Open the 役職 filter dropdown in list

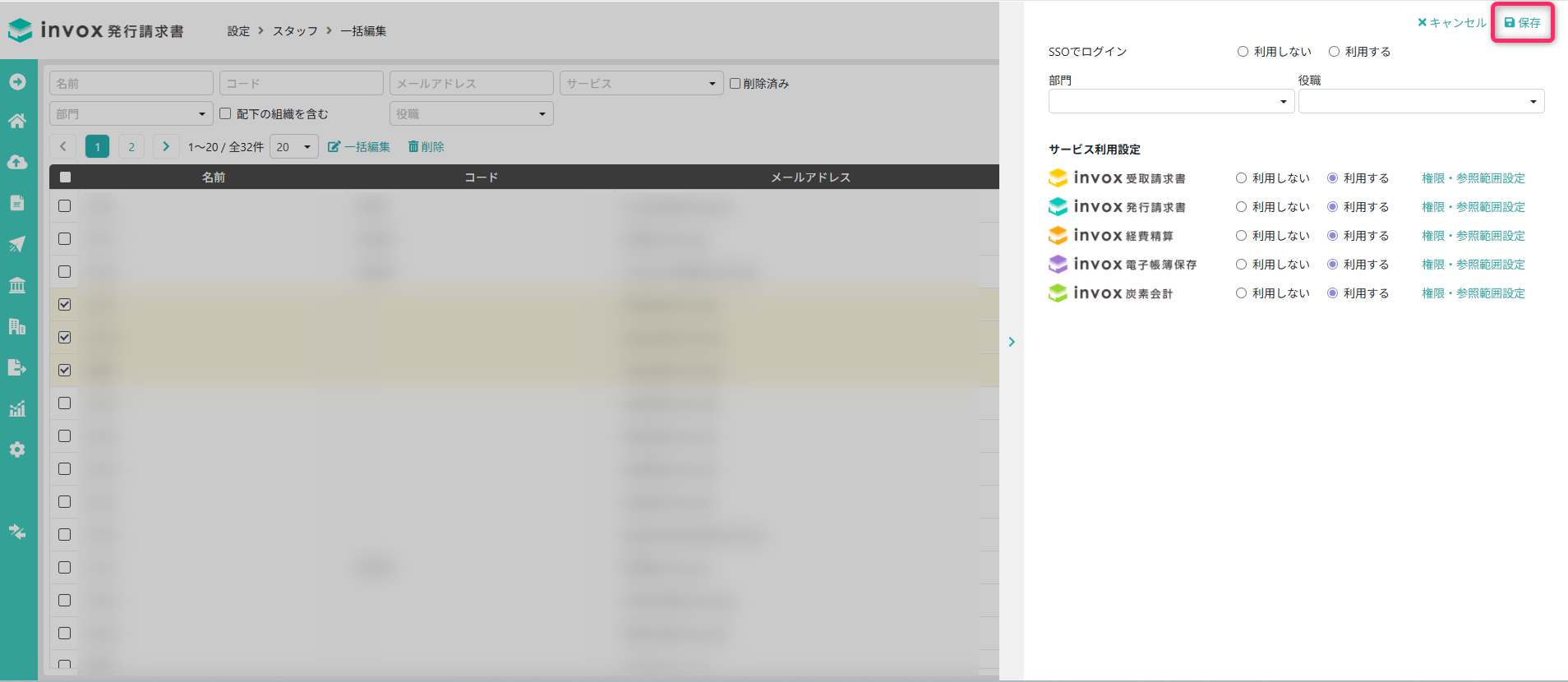pos(472,113)
